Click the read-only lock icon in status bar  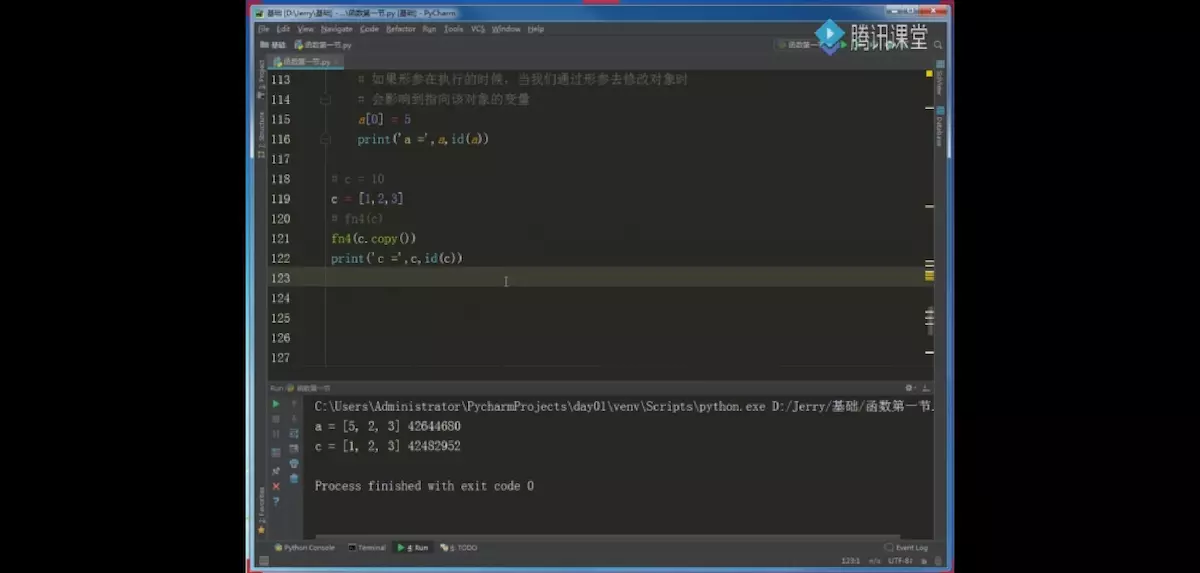pyautogui.click(x=924, y=561)
